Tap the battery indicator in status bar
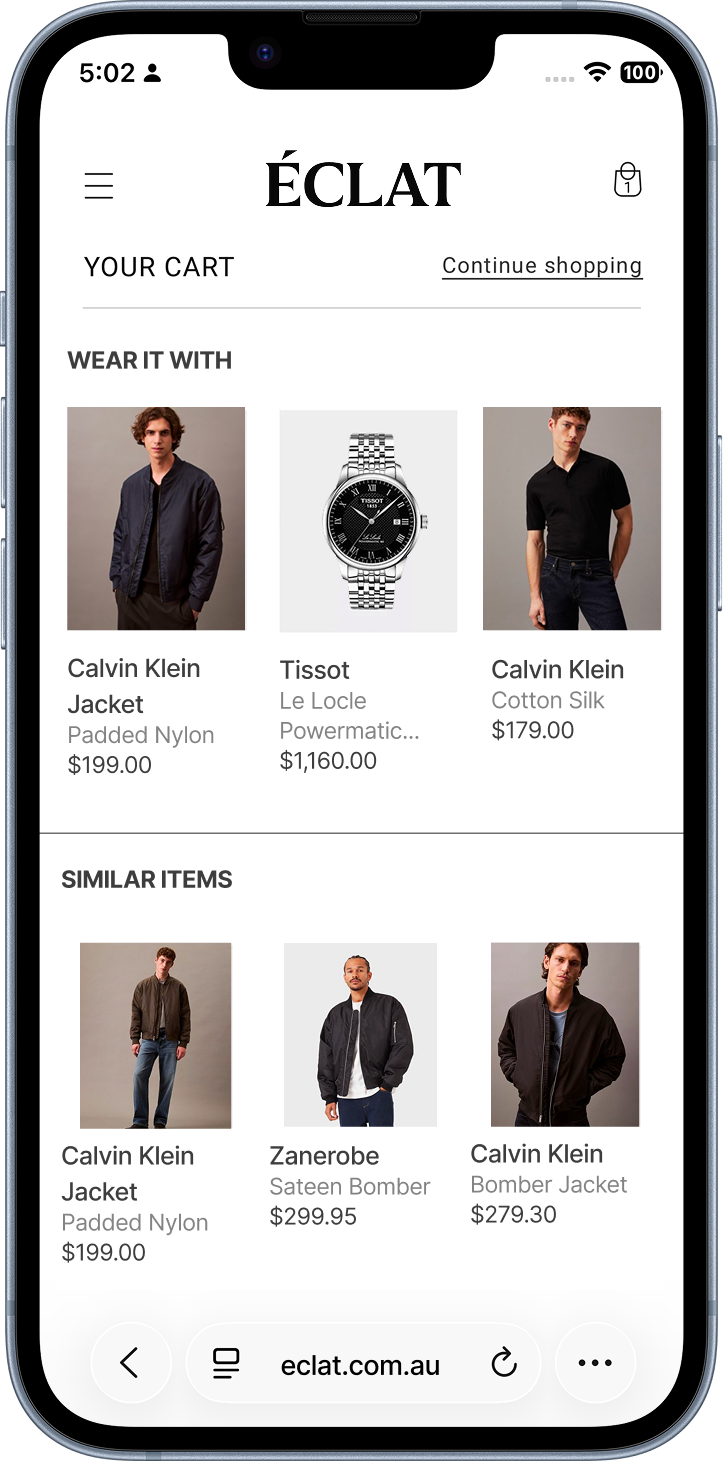 click(x=640, y=72)
